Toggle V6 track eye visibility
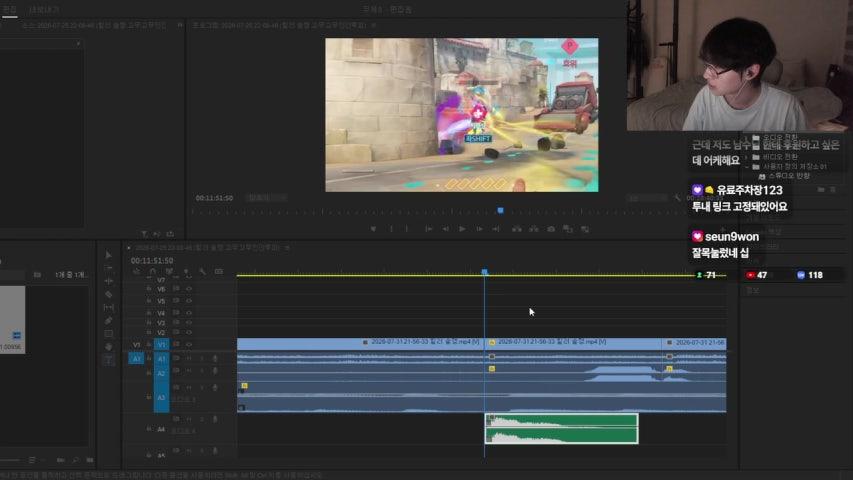853x480 pixels. [189, 289]
